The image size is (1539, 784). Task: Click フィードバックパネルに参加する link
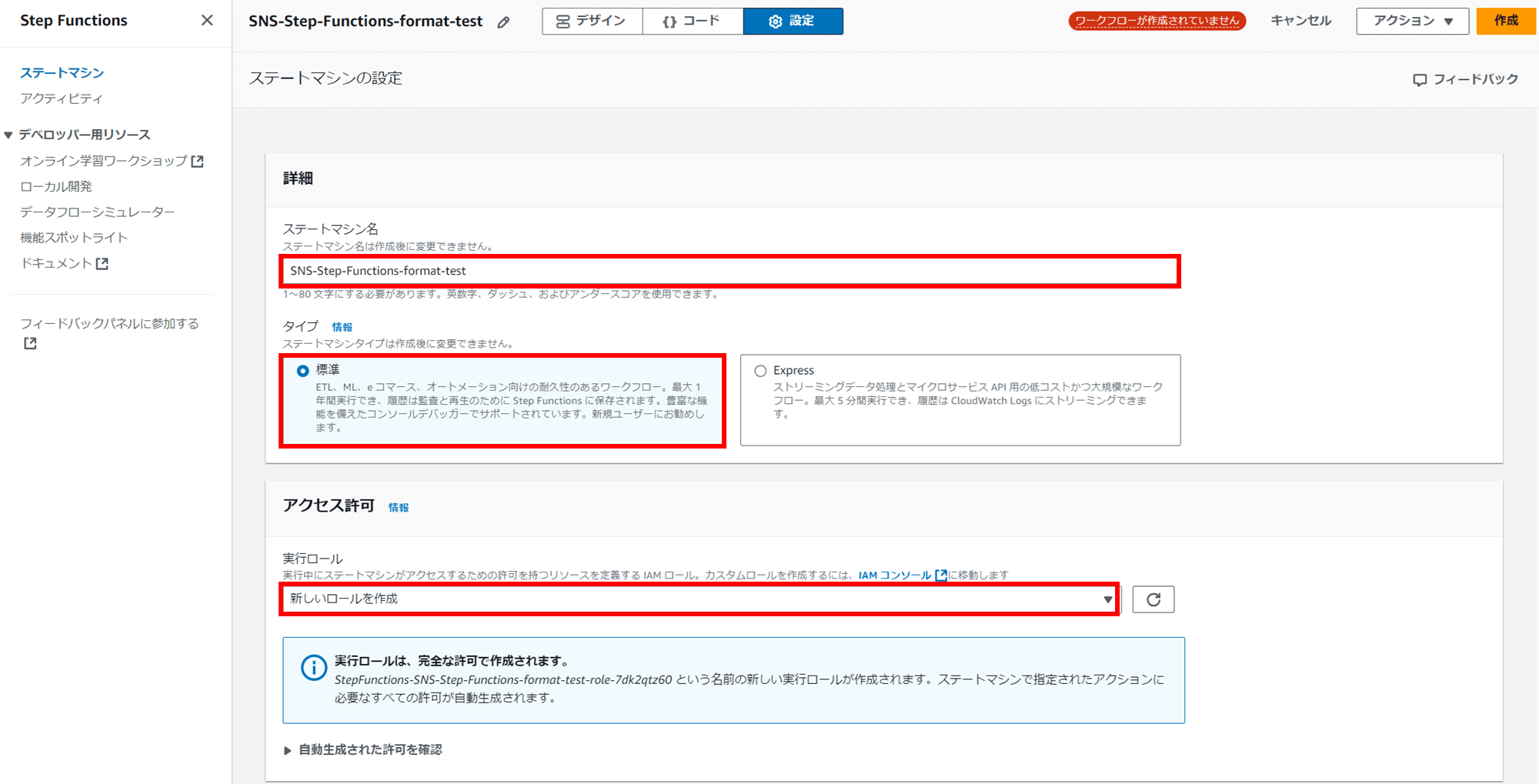tap(109, 323)
